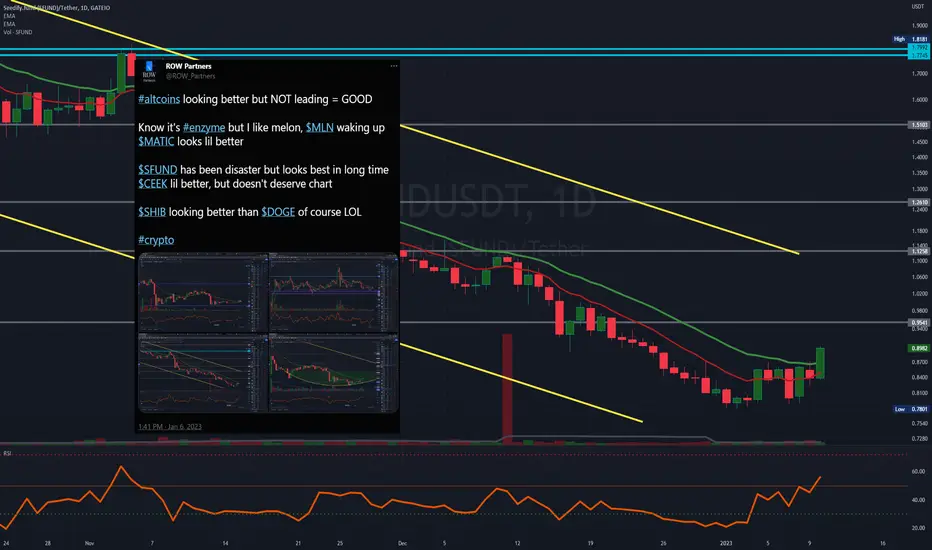Select the 1.1258 horizontal line price label

tap(919, 251)
